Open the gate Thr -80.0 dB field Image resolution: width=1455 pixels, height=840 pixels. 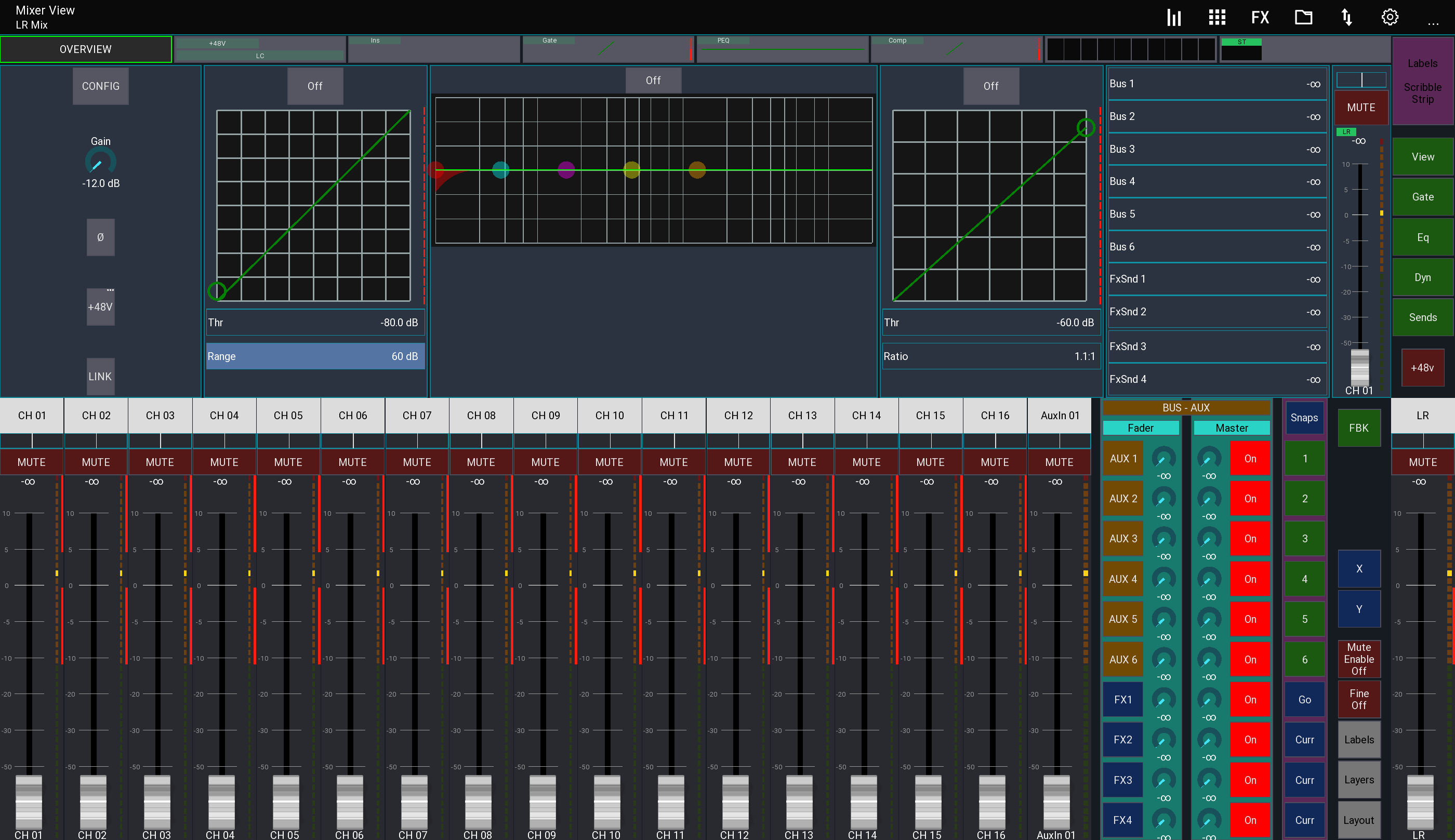(315, 323)
